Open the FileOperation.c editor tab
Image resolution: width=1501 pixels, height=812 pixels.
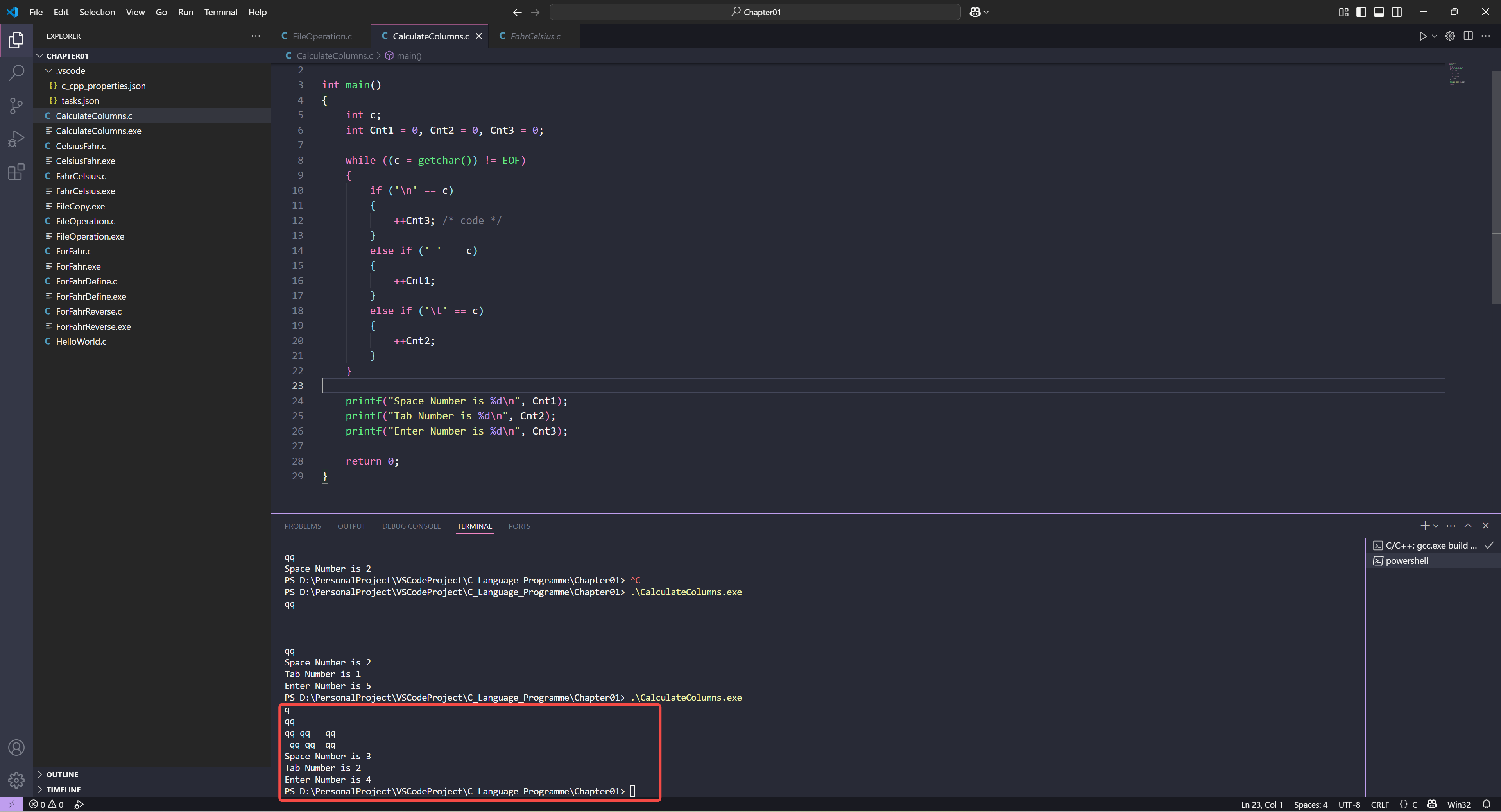[322, 36]
